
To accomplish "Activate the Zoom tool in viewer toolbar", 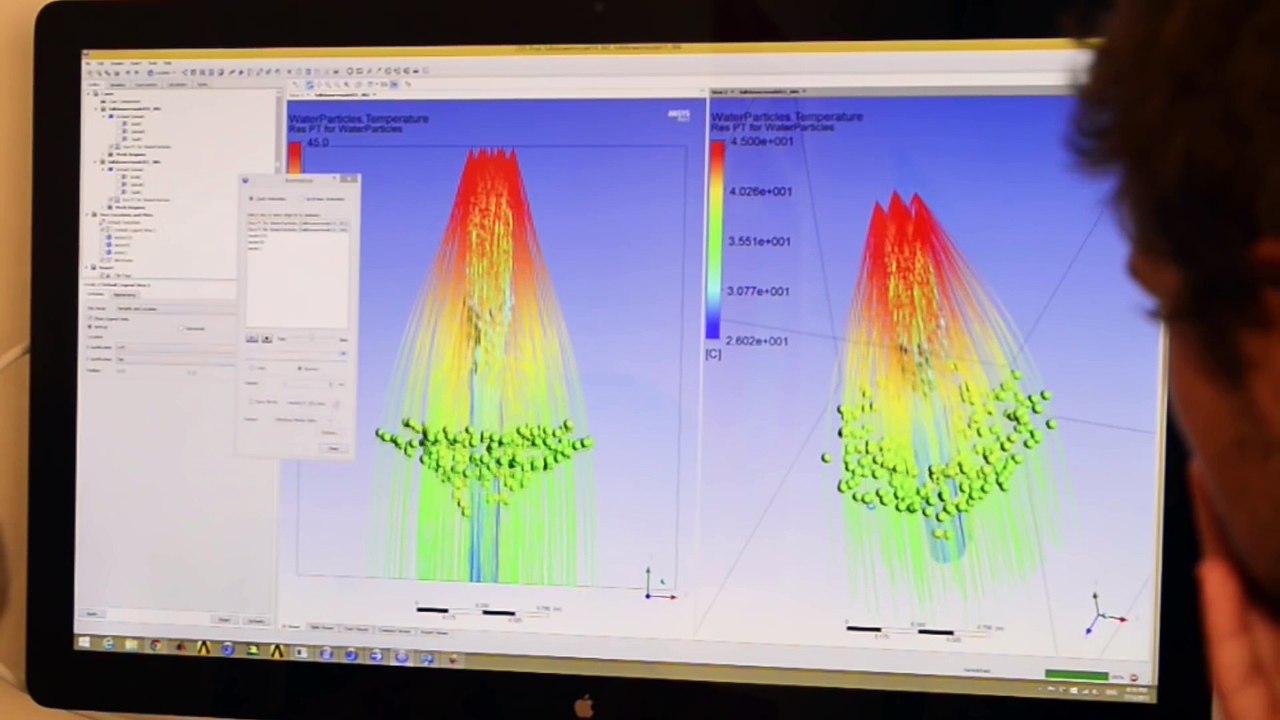I will (330, 85).
